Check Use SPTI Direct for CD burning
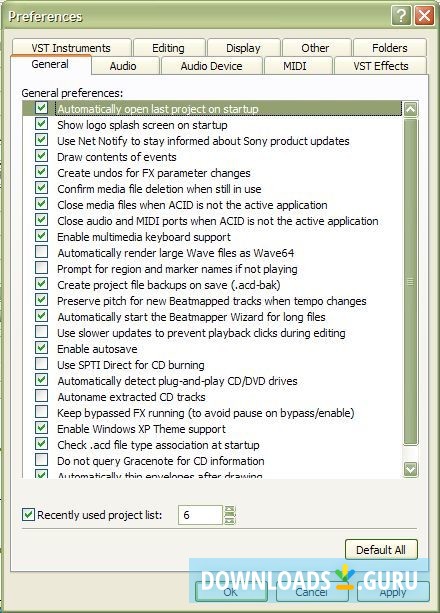The width and height of the screenshot is (440, 613). pos(41,364)
